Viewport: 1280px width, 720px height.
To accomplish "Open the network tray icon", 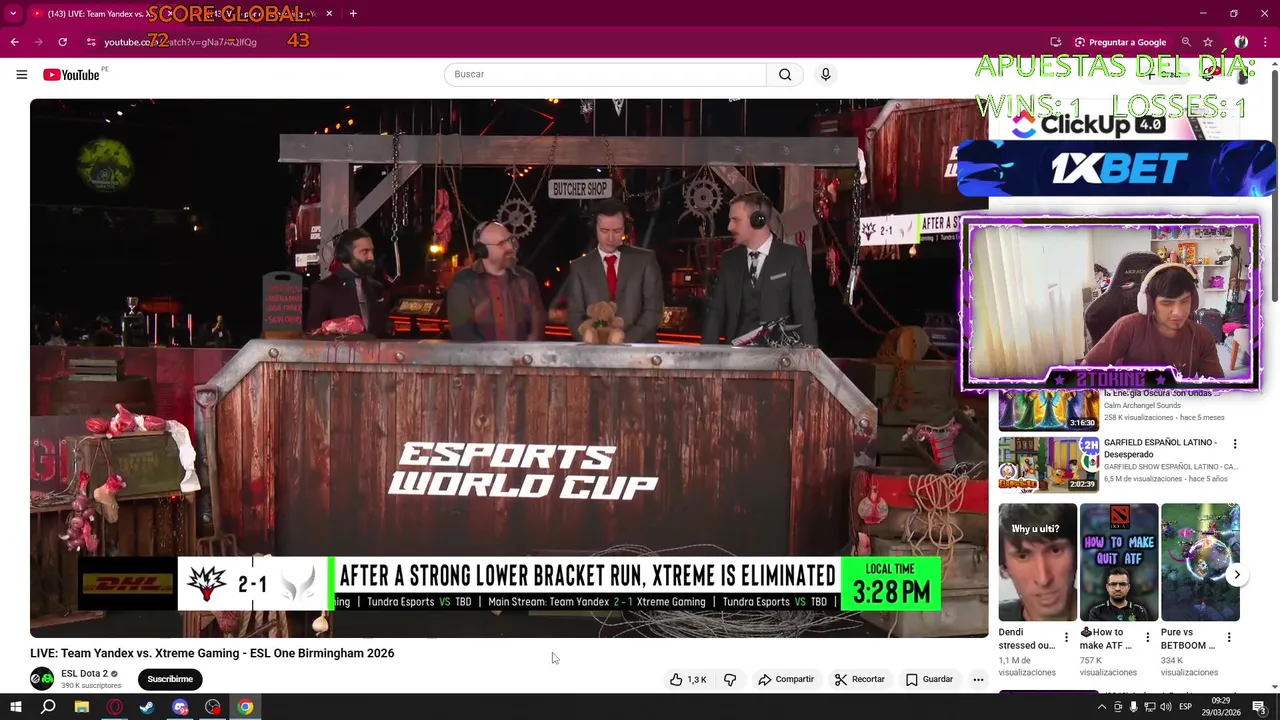I will 1149,707.
